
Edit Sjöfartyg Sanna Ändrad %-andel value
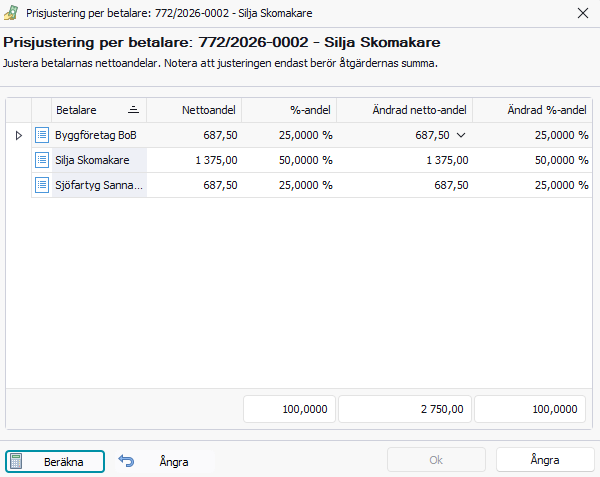(532, 185)
